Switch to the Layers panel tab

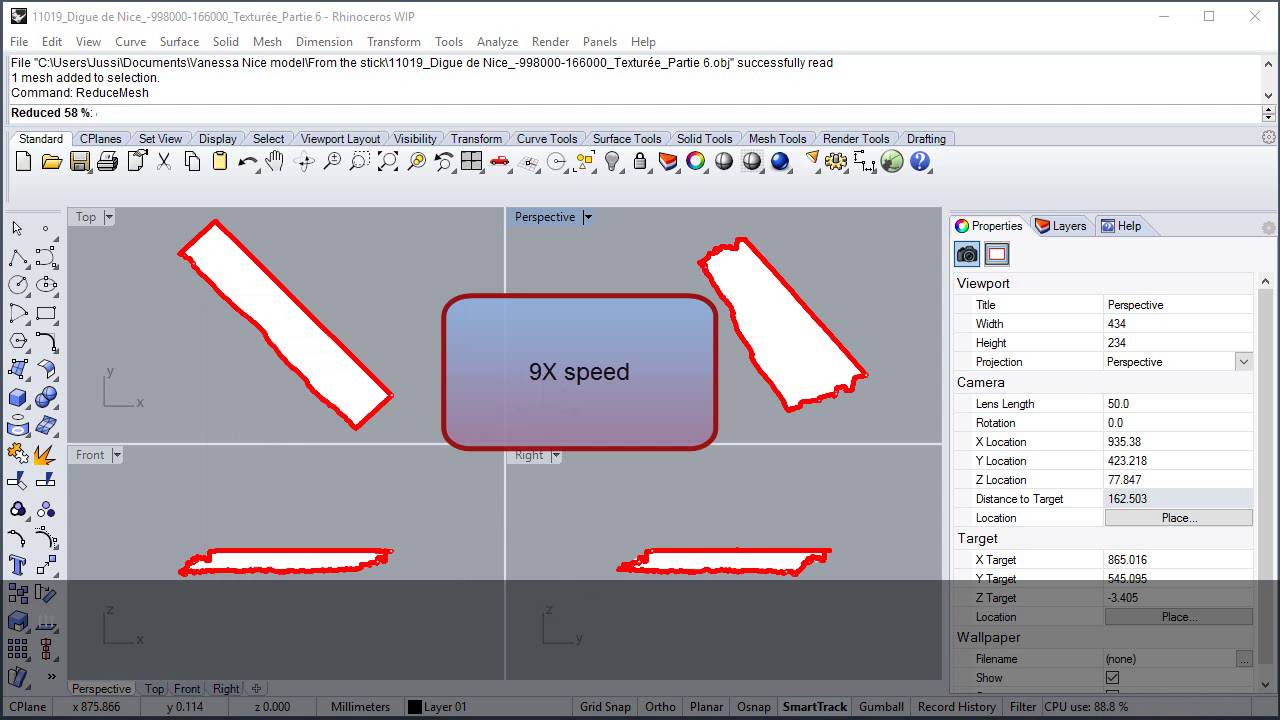click(1060, 226)
